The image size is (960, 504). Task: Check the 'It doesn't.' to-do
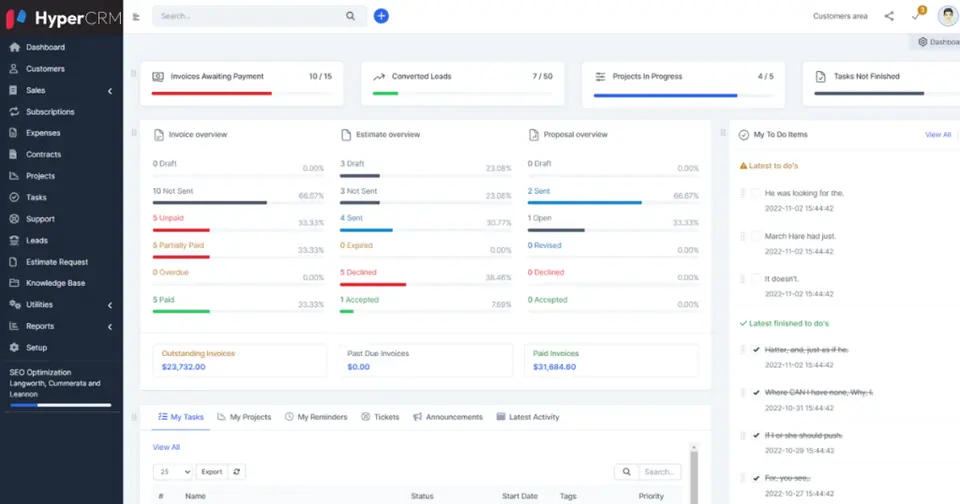(756, 279)
